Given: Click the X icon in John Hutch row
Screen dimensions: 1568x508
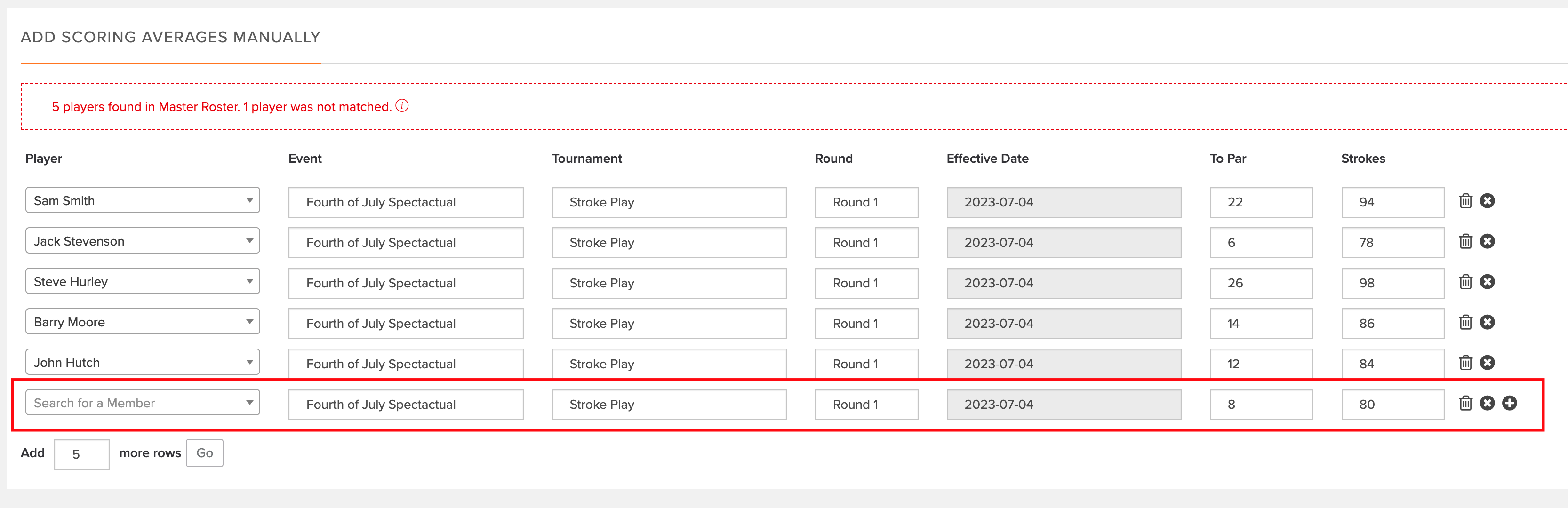Looking at the screenshot, I should coord(1487,363).
